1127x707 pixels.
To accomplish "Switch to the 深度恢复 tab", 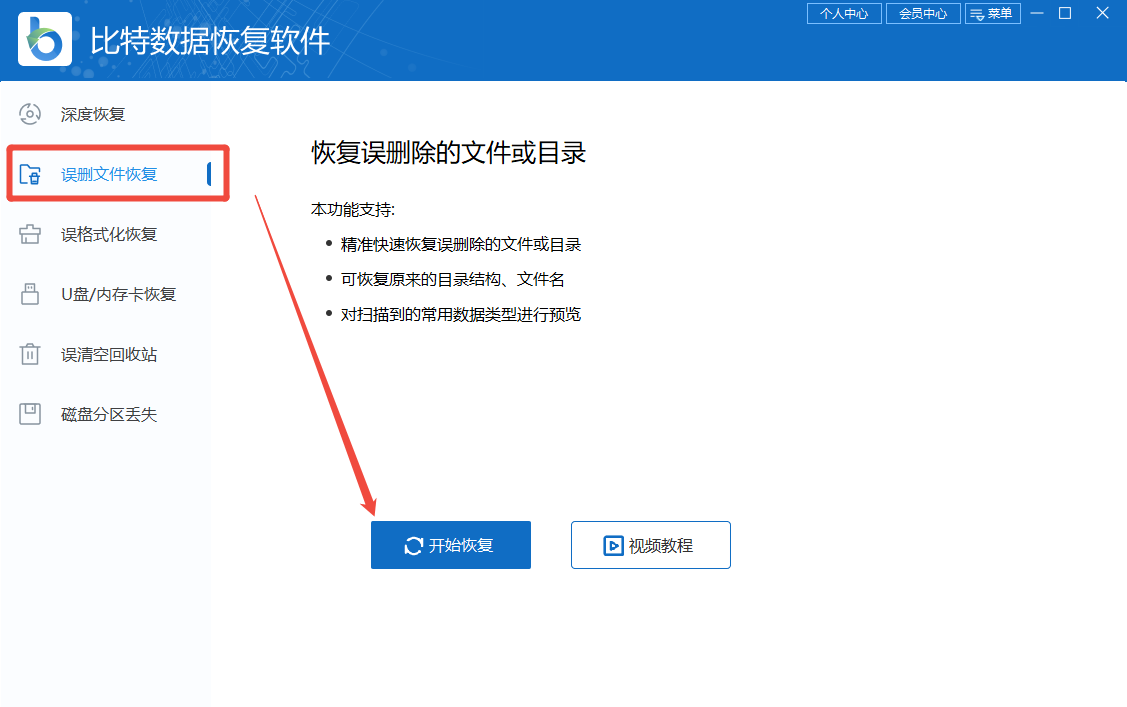I will point(93,114).
